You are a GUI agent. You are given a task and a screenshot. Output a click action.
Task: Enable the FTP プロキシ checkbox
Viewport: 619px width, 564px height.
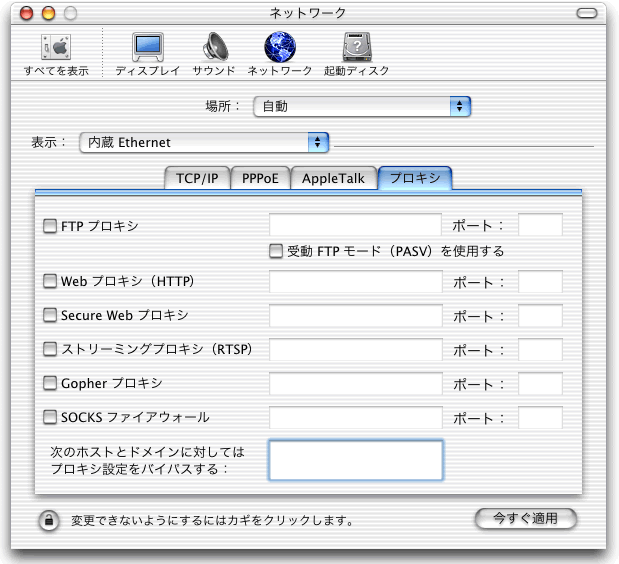(x=50, y=227)
